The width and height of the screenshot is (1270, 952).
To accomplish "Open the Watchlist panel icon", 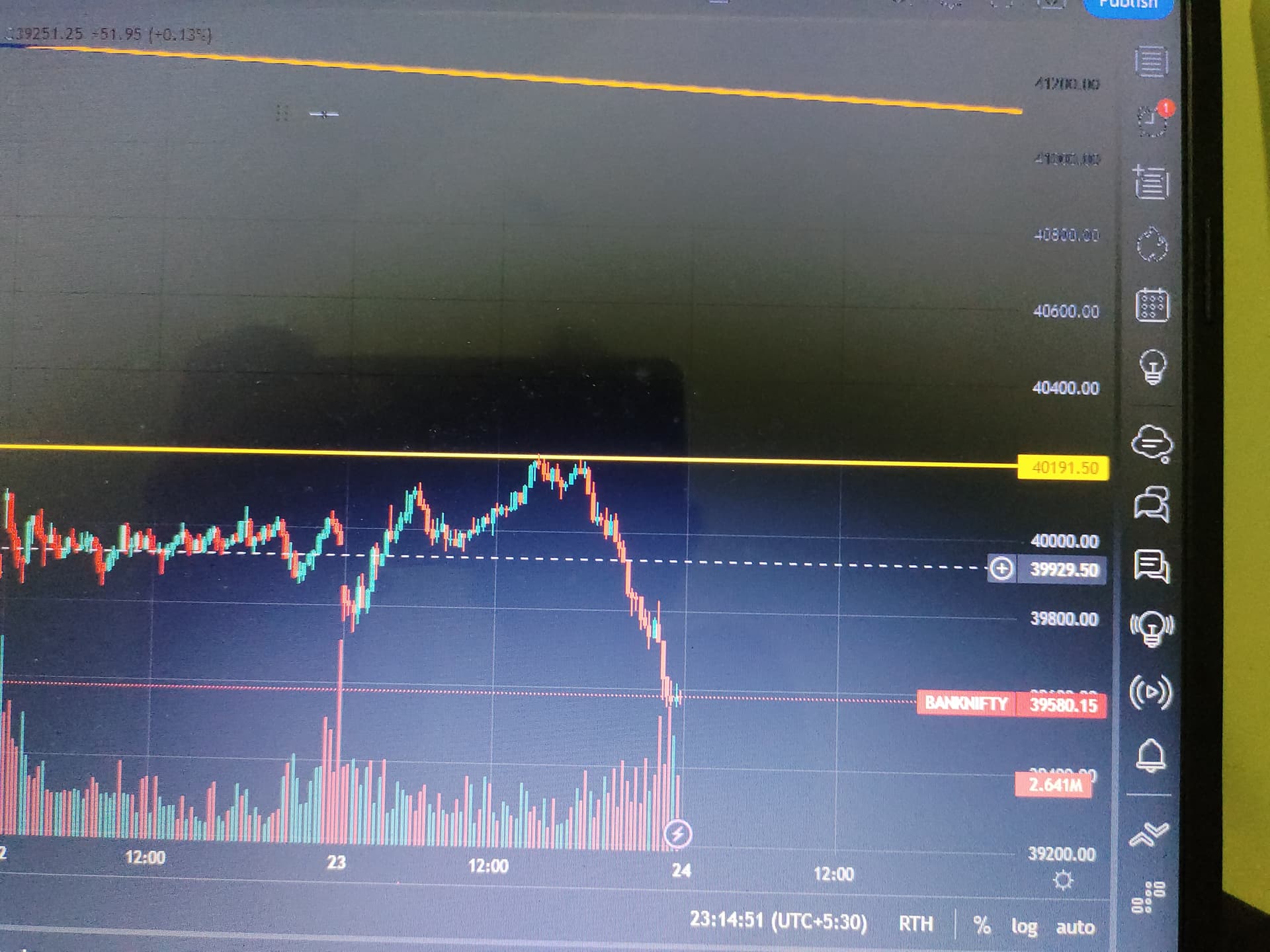I will [1152, 61].
